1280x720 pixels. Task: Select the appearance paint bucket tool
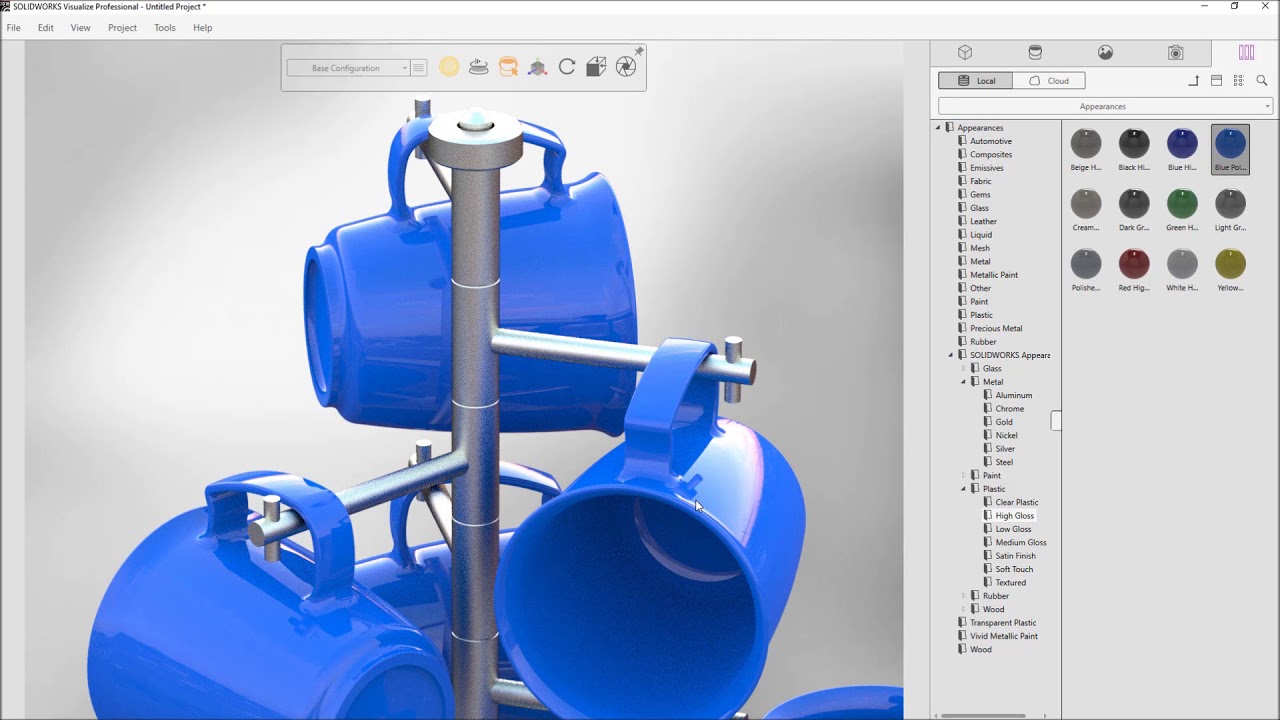pos(508,67)
